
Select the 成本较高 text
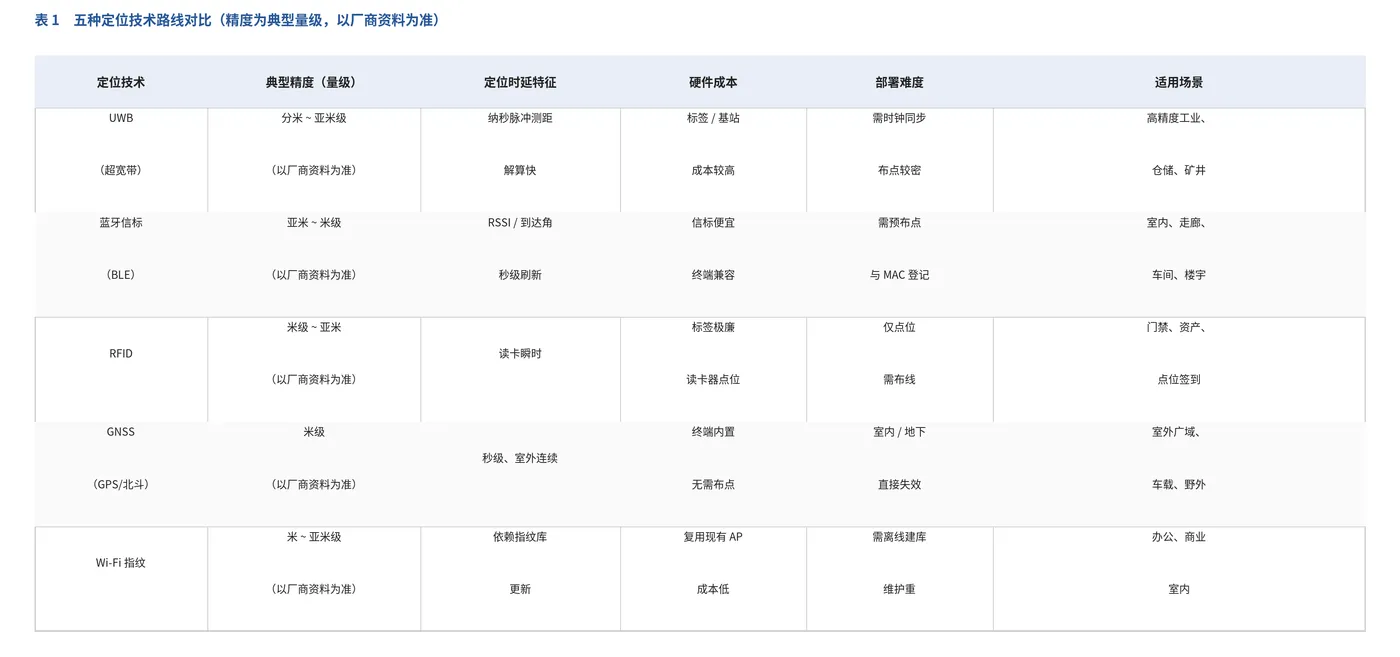click(x=713, y=170)
